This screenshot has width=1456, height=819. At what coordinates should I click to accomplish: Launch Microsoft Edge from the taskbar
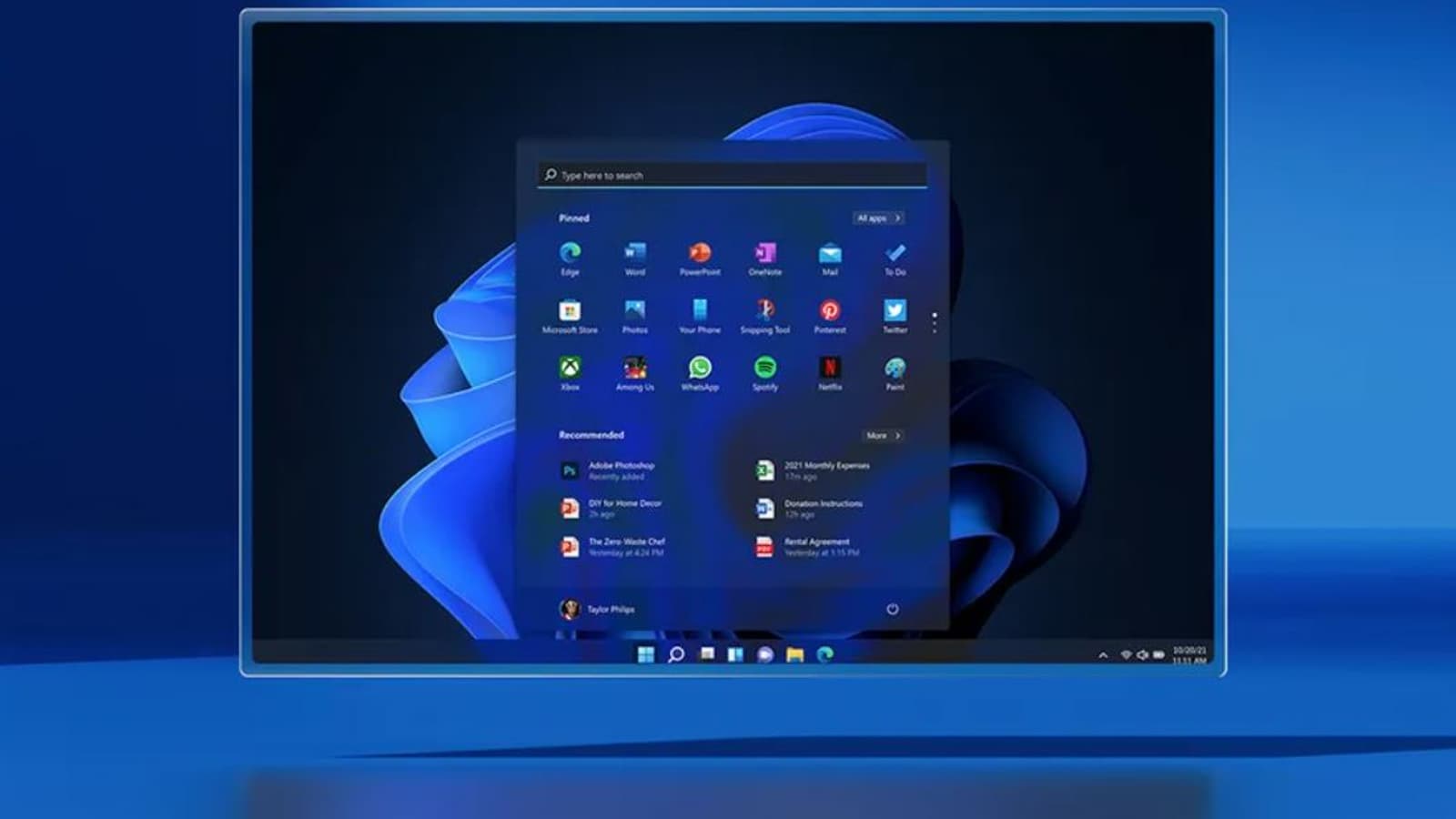coord(825,654)
